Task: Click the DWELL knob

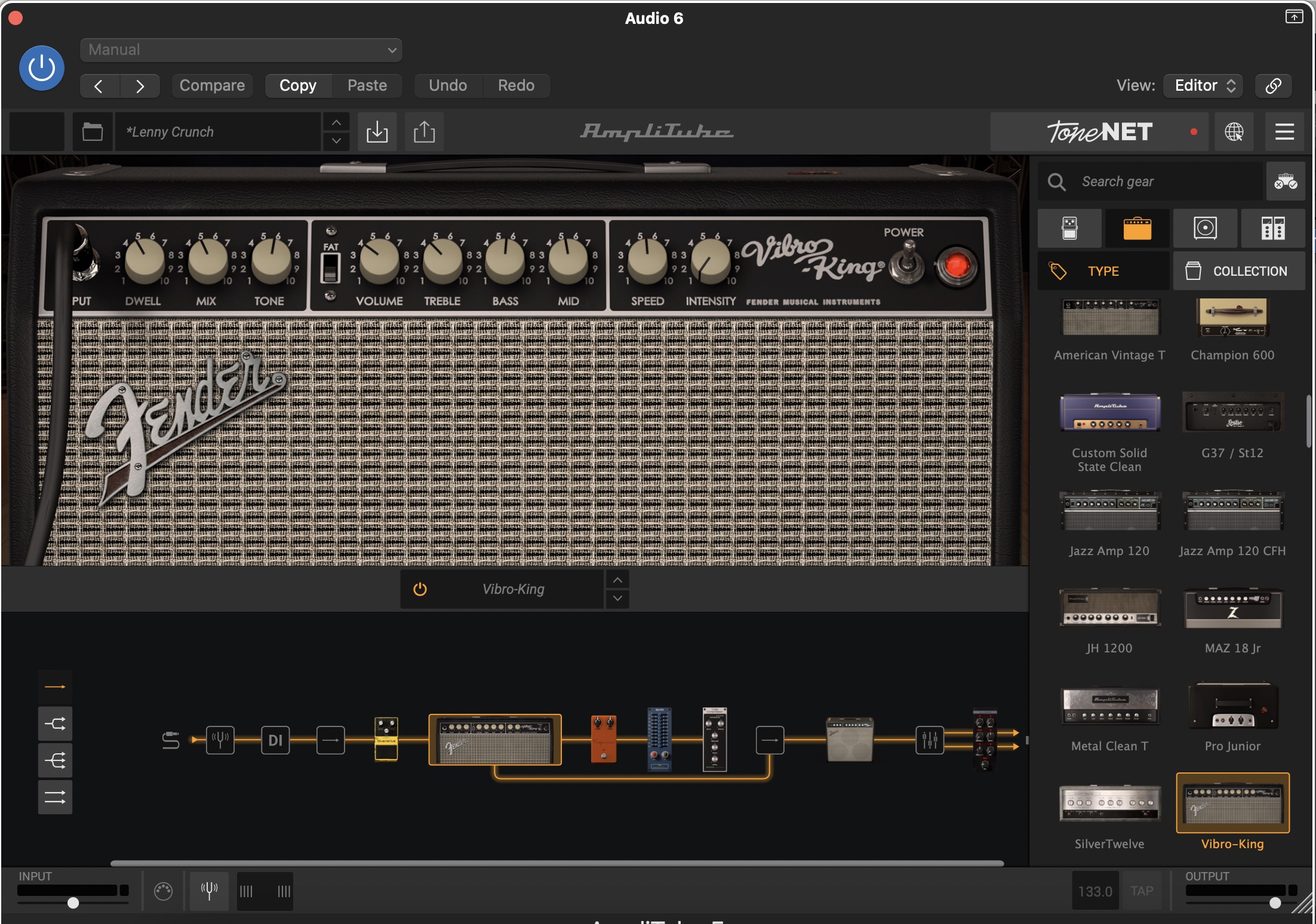Action: coord(144,261)
